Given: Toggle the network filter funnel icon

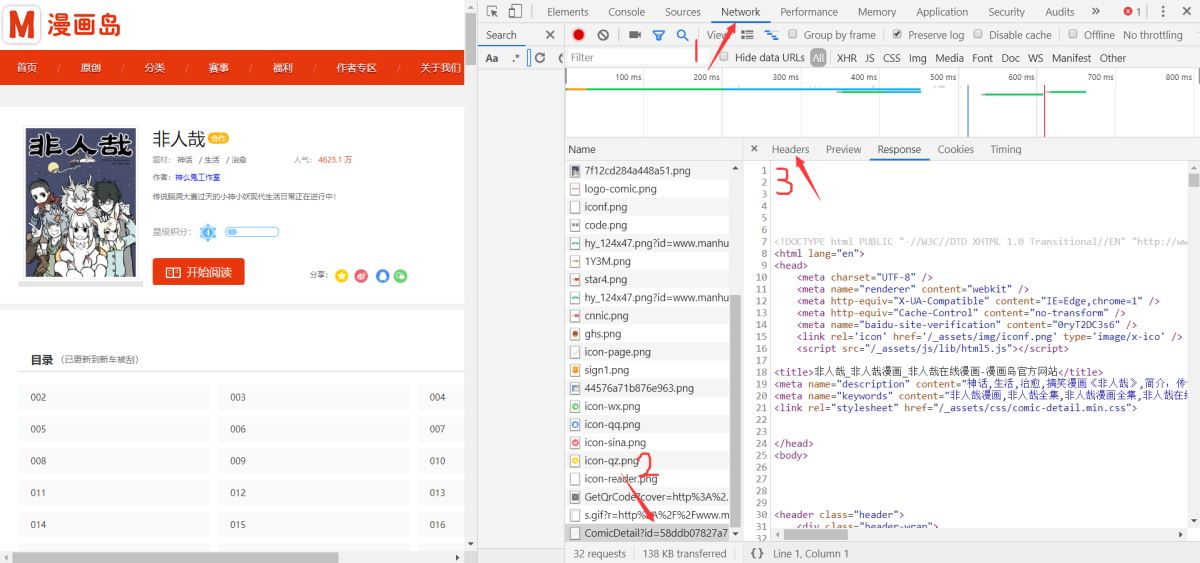Looking at the screenshot, I should [659, 35].
